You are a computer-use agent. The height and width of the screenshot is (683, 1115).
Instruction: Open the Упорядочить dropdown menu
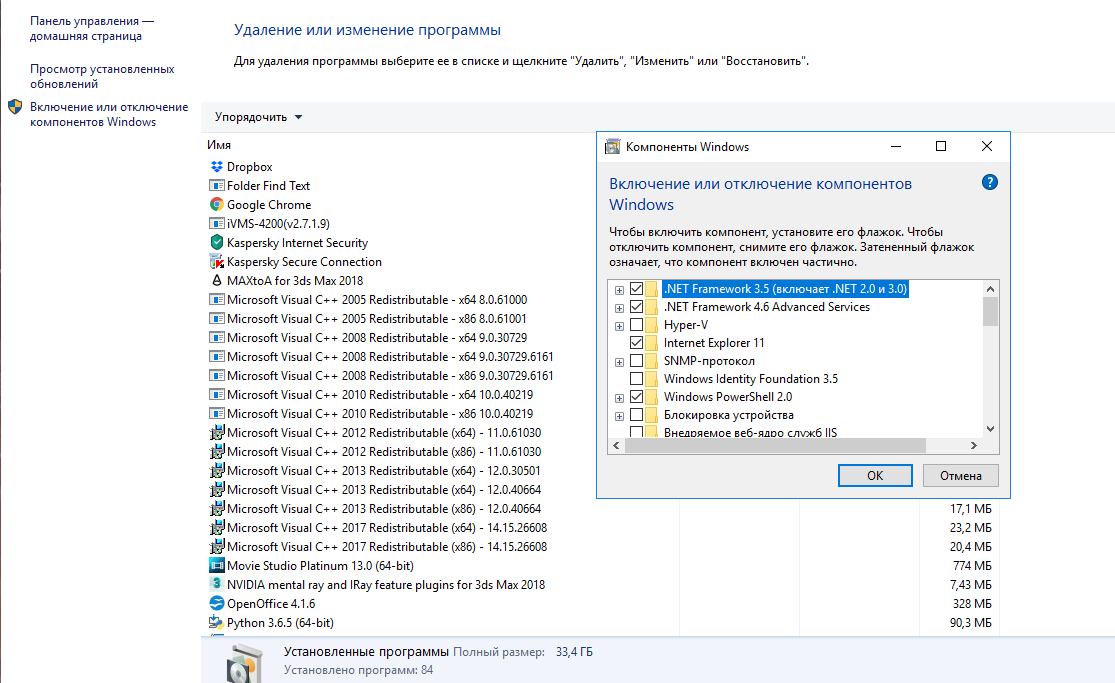click(259, 117)
